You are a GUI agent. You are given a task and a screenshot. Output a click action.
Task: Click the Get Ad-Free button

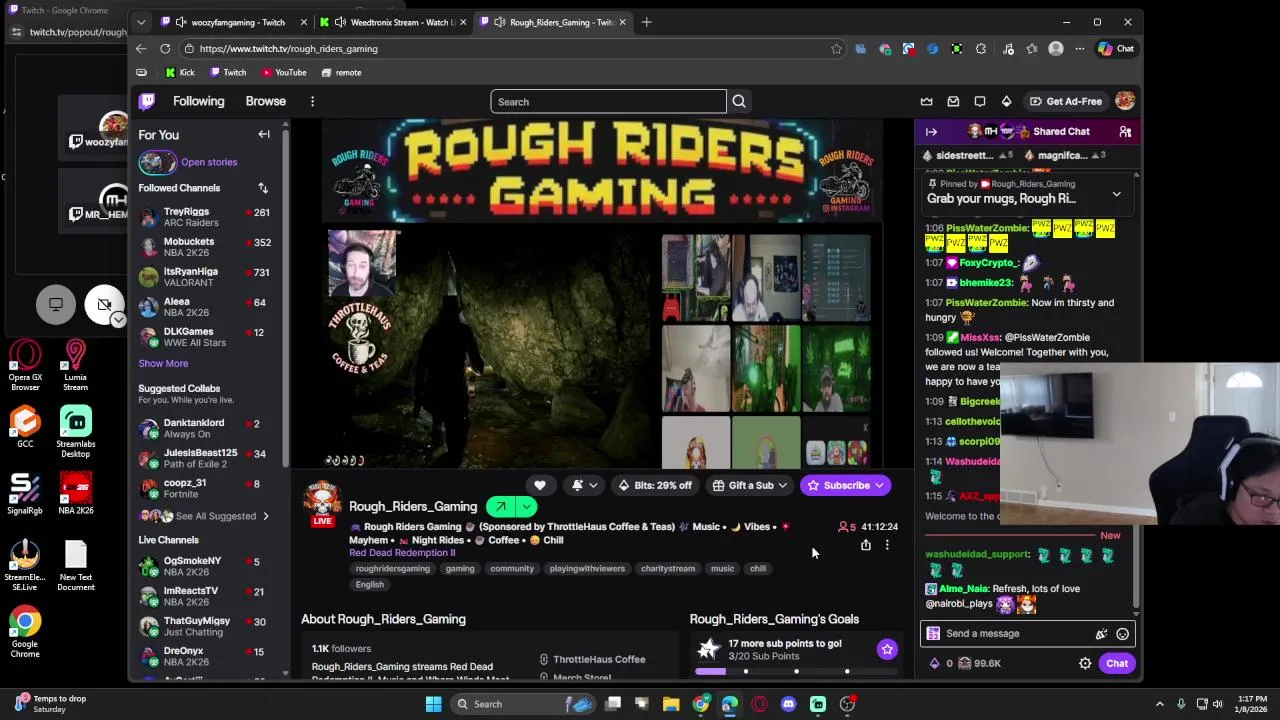(1066, 101)
